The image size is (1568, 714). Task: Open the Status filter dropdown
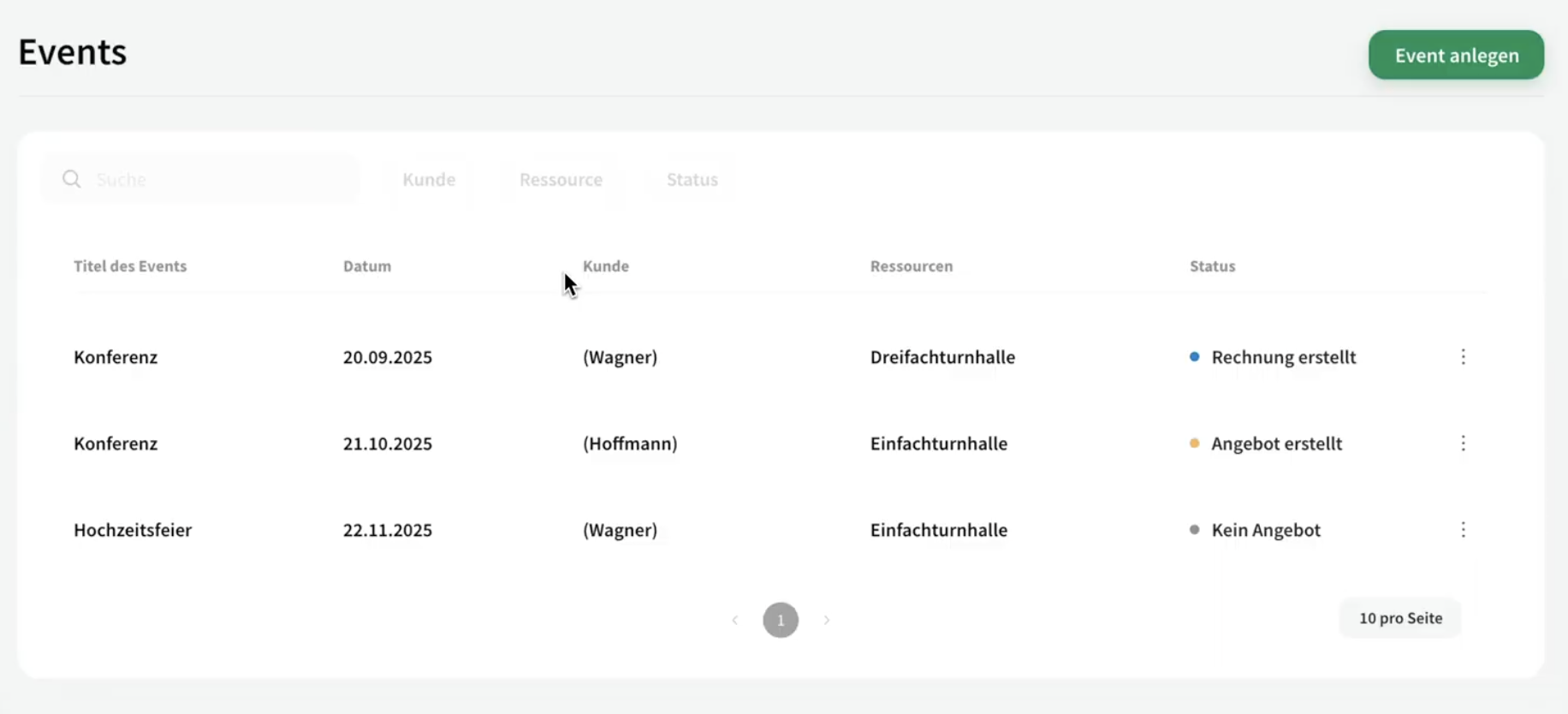click(692, 180)
